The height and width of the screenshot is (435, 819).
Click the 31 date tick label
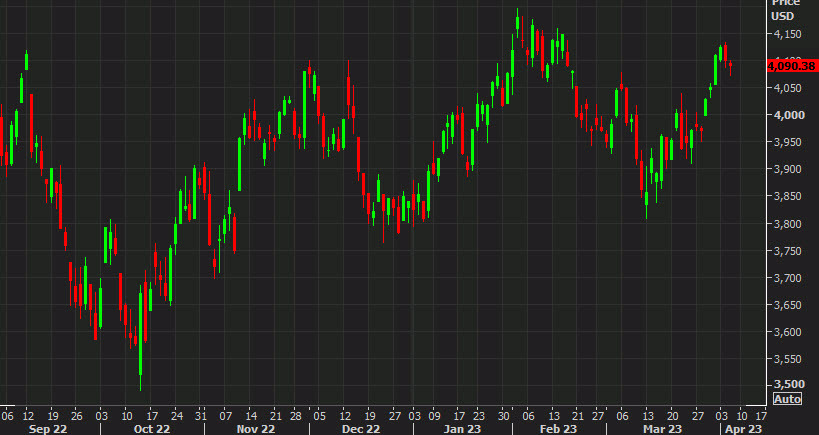(201, 416)
